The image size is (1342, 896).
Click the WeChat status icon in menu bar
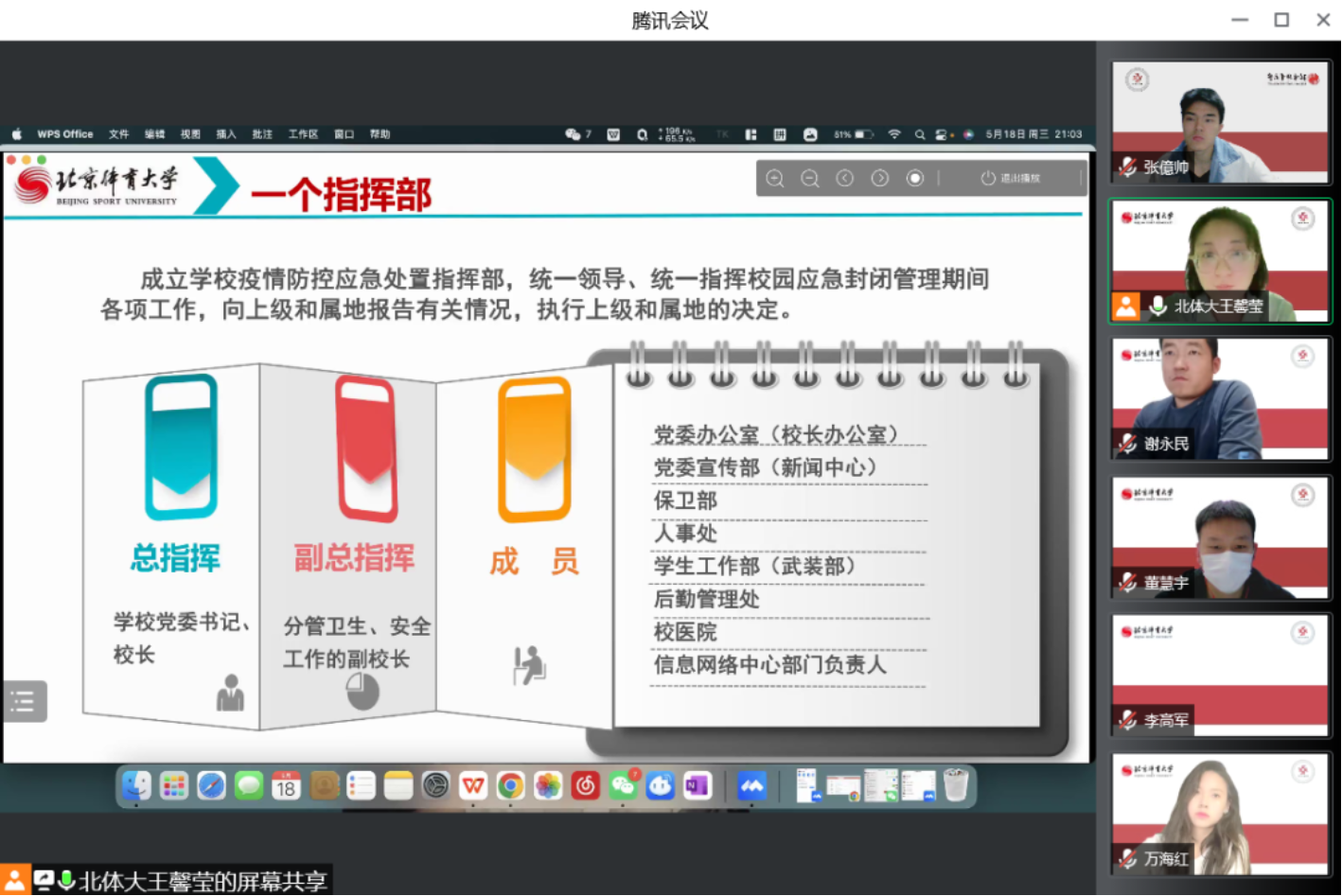pos(573,134)
